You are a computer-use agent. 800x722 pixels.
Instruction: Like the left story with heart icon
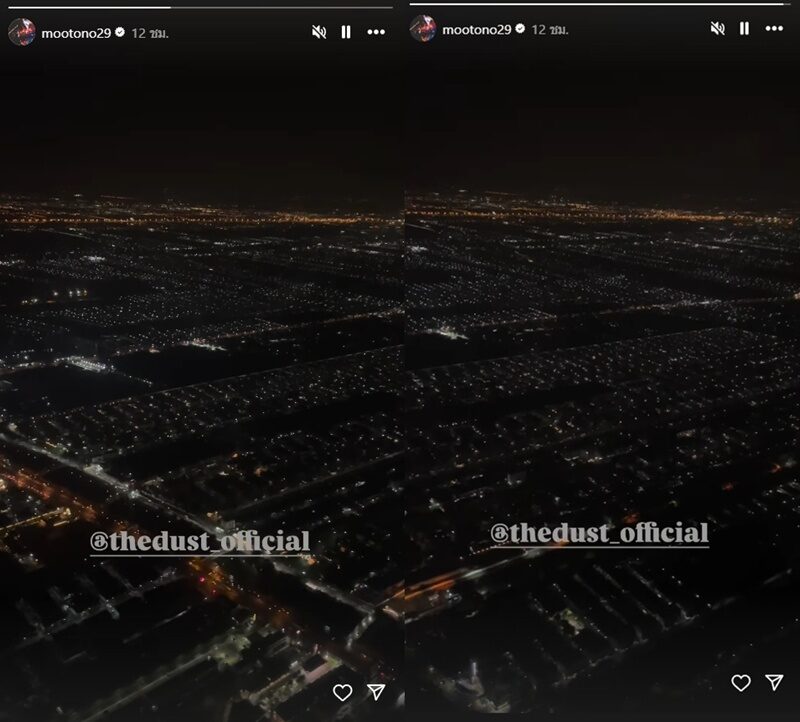pyautogui.click(x=342, y=692)
